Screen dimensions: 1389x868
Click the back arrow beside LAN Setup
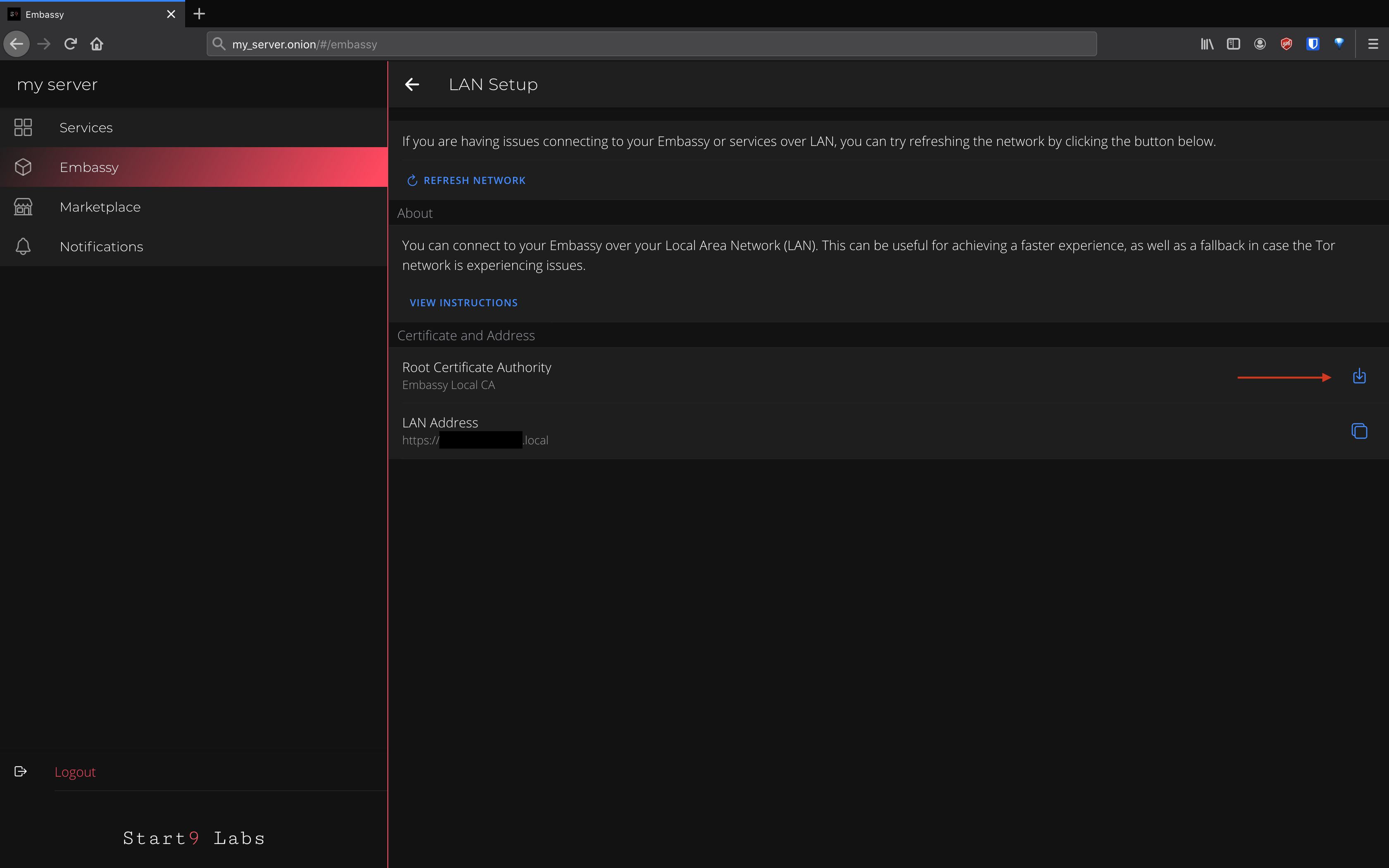(412, 84)
